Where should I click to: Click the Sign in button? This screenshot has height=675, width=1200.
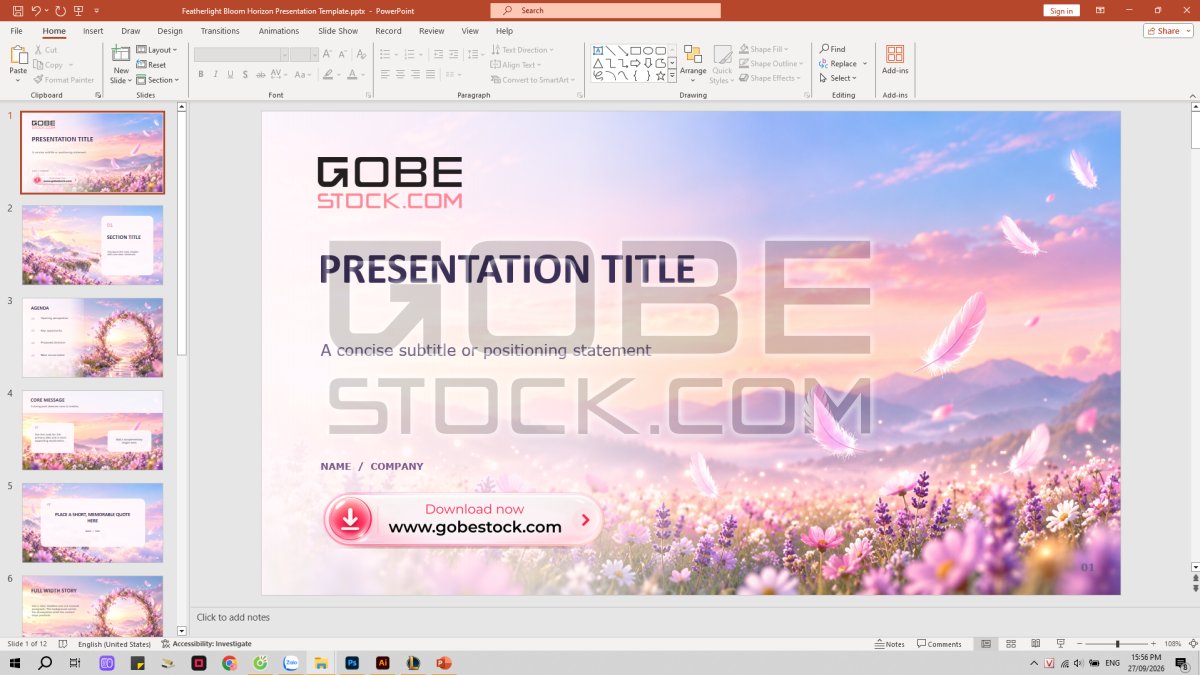click(1062, 10)
